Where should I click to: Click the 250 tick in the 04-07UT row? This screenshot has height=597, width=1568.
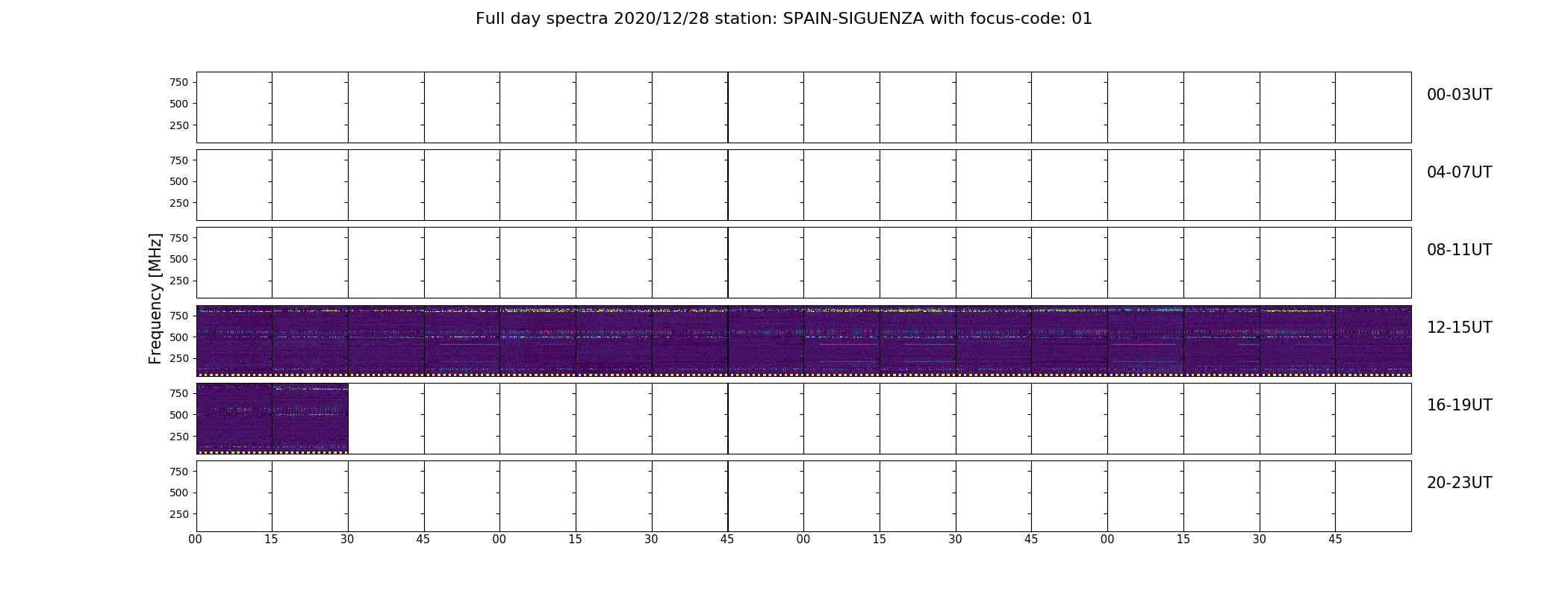pos(179,203)
